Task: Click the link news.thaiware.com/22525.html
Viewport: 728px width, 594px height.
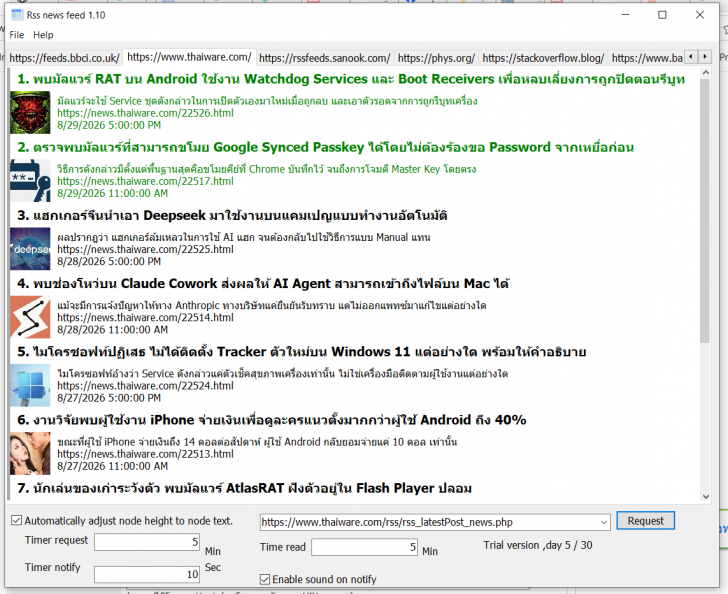Action: click(x=145, y=249)
